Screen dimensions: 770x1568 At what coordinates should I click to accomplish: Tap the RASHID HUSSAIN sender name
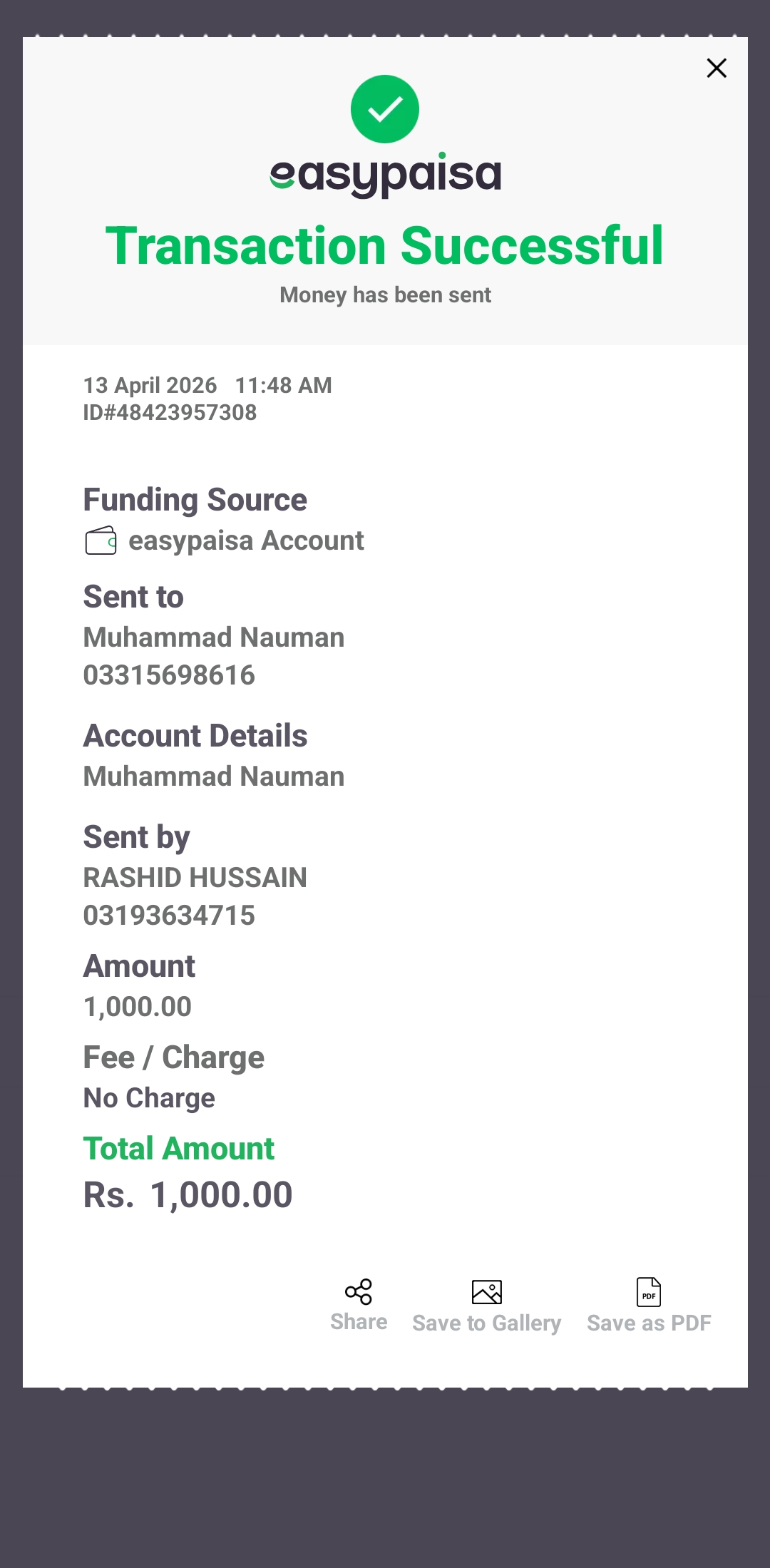pos(195,877)
